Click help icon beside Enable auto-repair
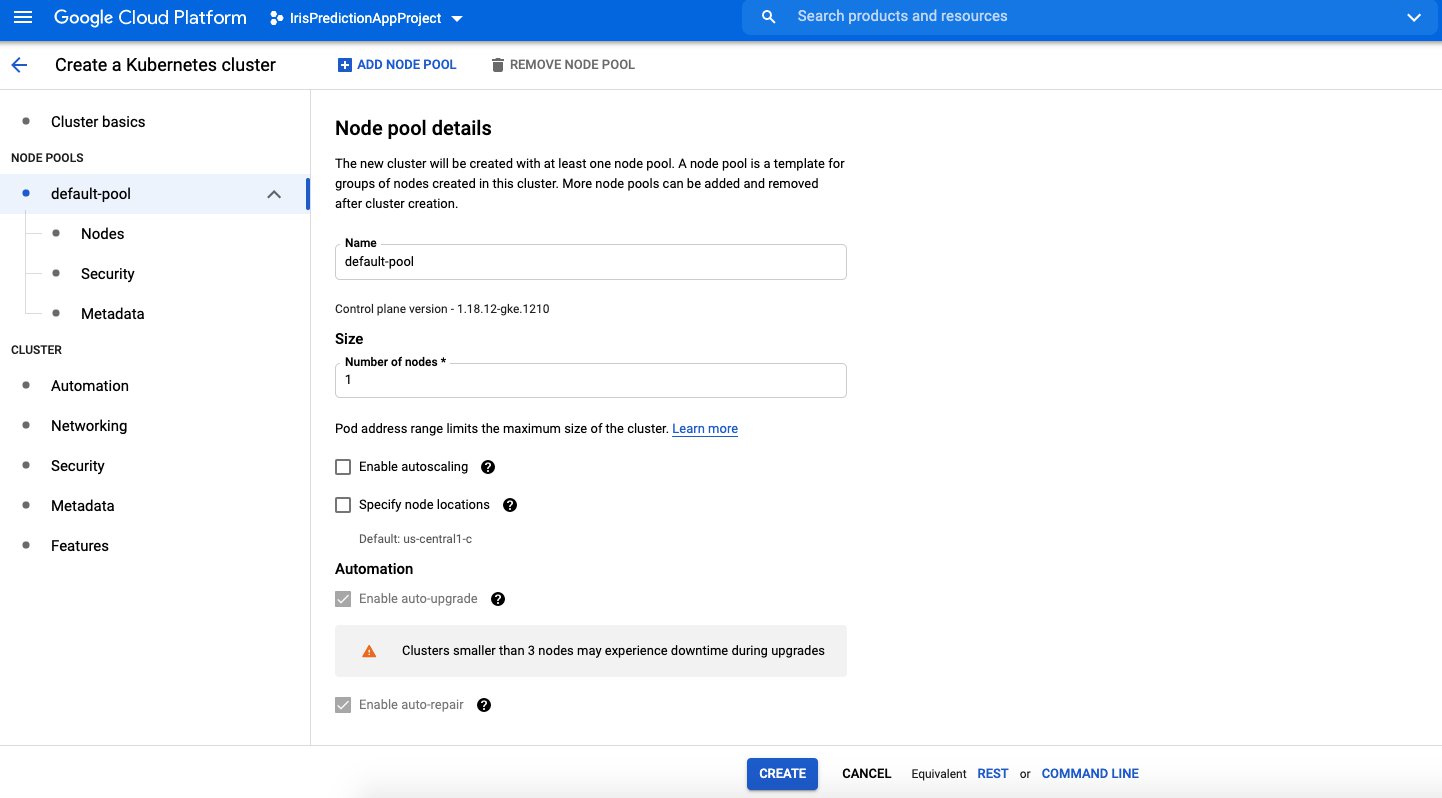The image size is (1442, 798). click(484, 705)
